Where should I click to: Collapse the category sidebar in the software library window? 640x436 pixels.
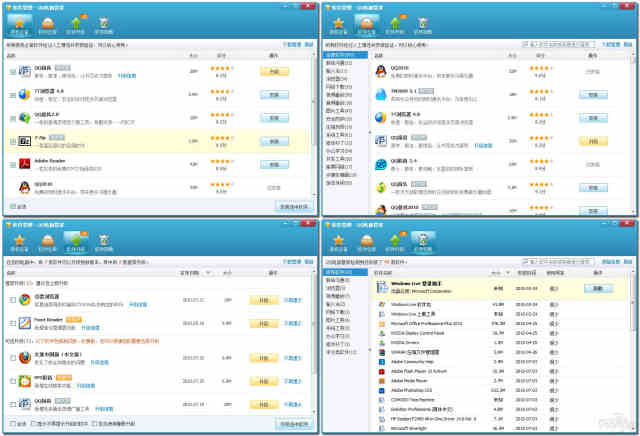(370, 132)
